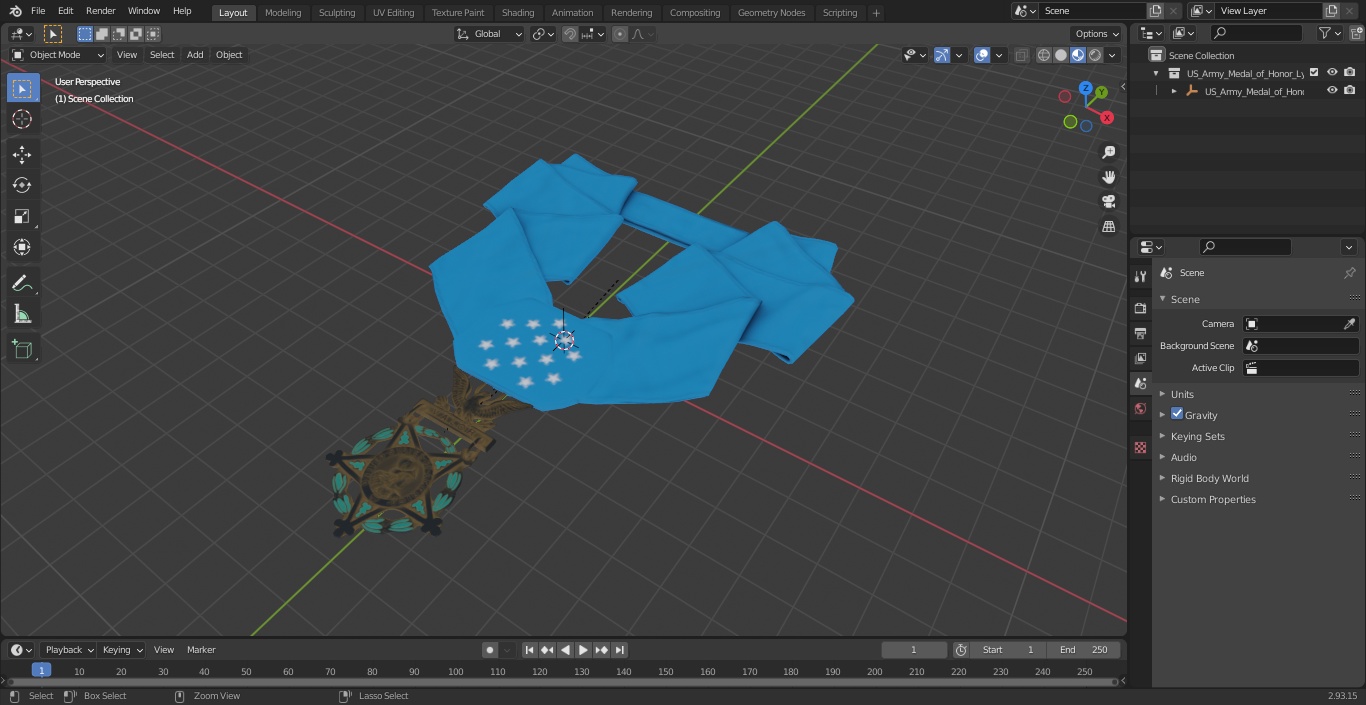Open the Render menu
This screenshot has height=705, width=1366.
coord(100,11)
